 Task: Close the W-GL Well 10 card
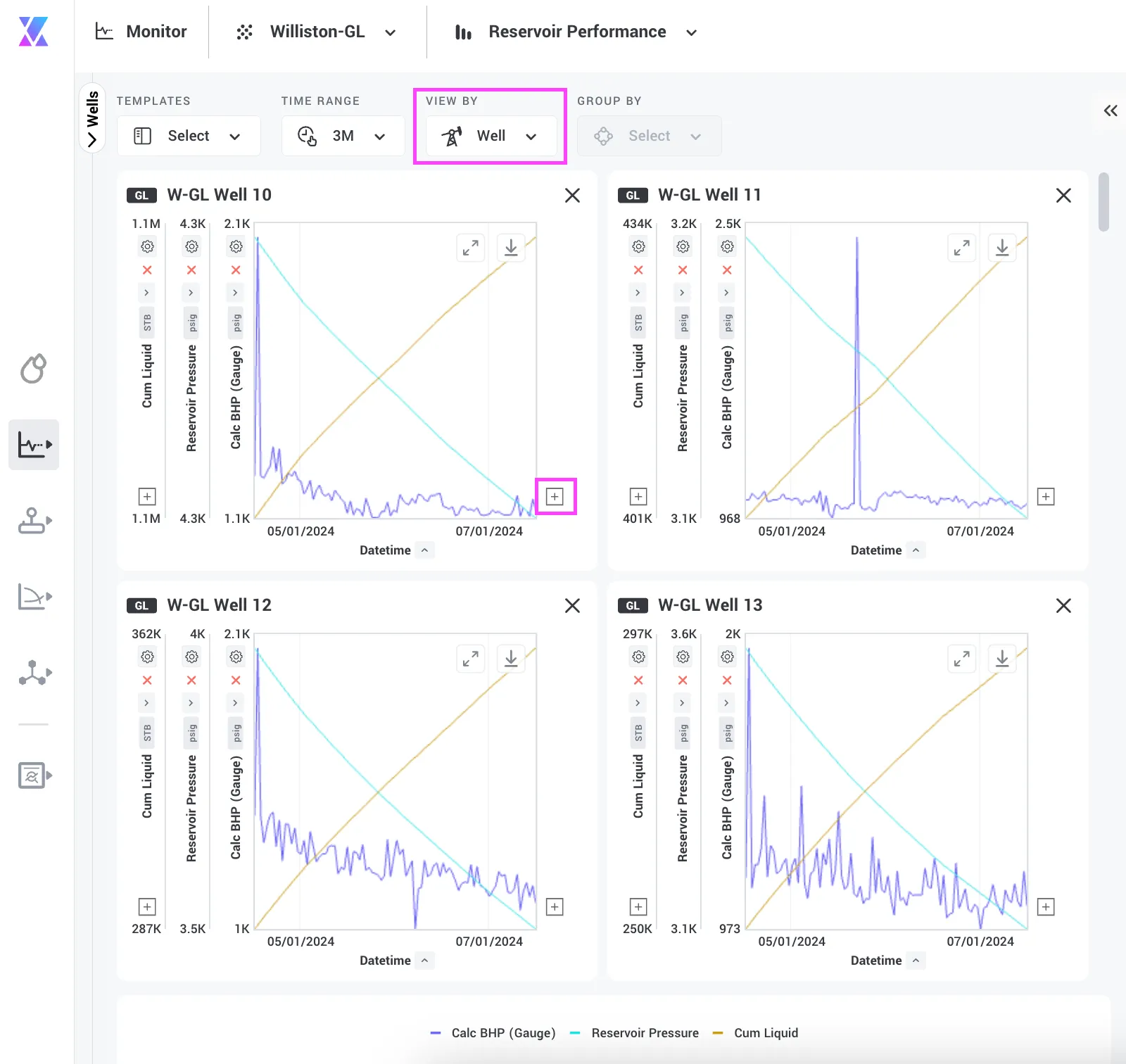click(x=573, y=196)
